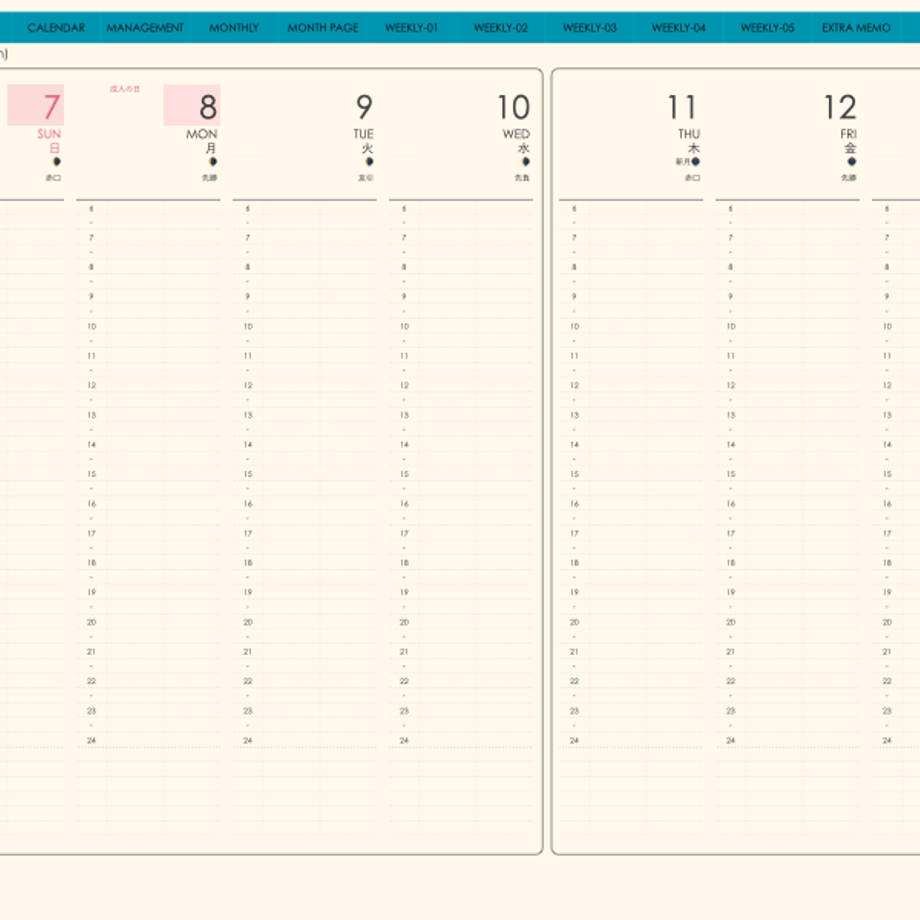Click hour 15 in Tuesday's column
920x920 pixels.
pos(248,473)
